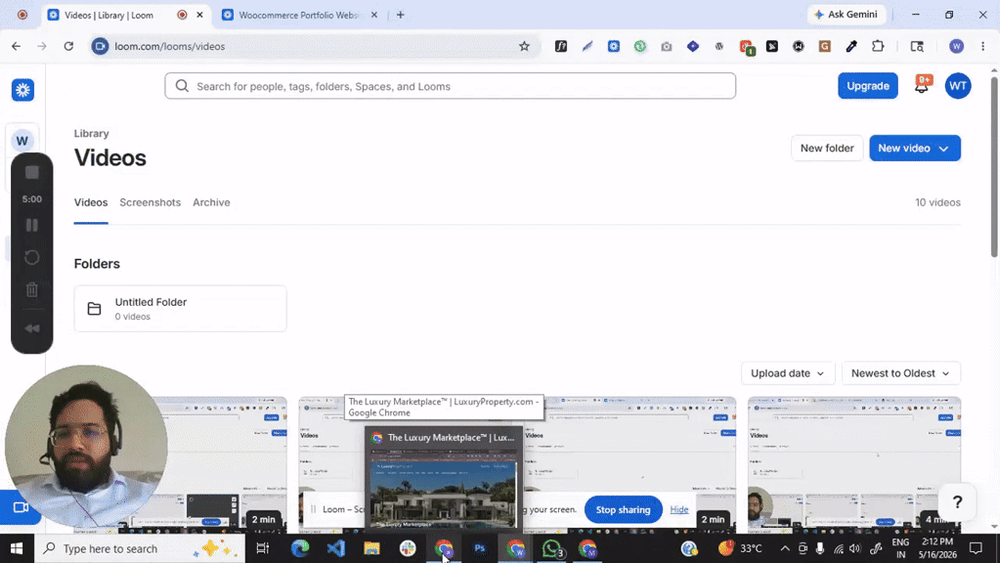Switch to the Videos tab
The height and width of the screenshot is (563, 1000).
(x=91, y=202)
